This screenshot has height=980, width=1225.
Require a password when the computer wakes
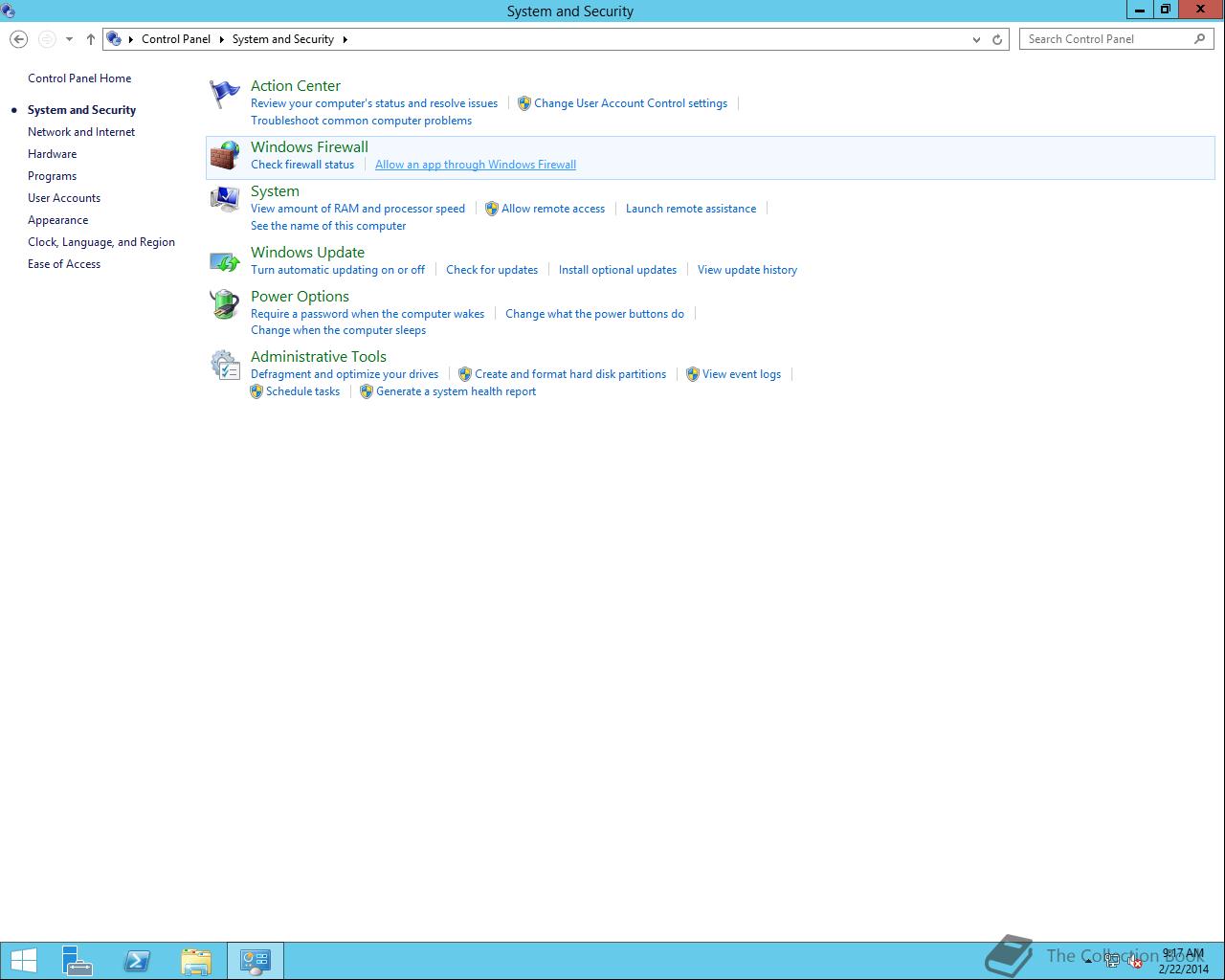(x=367, y=314)
